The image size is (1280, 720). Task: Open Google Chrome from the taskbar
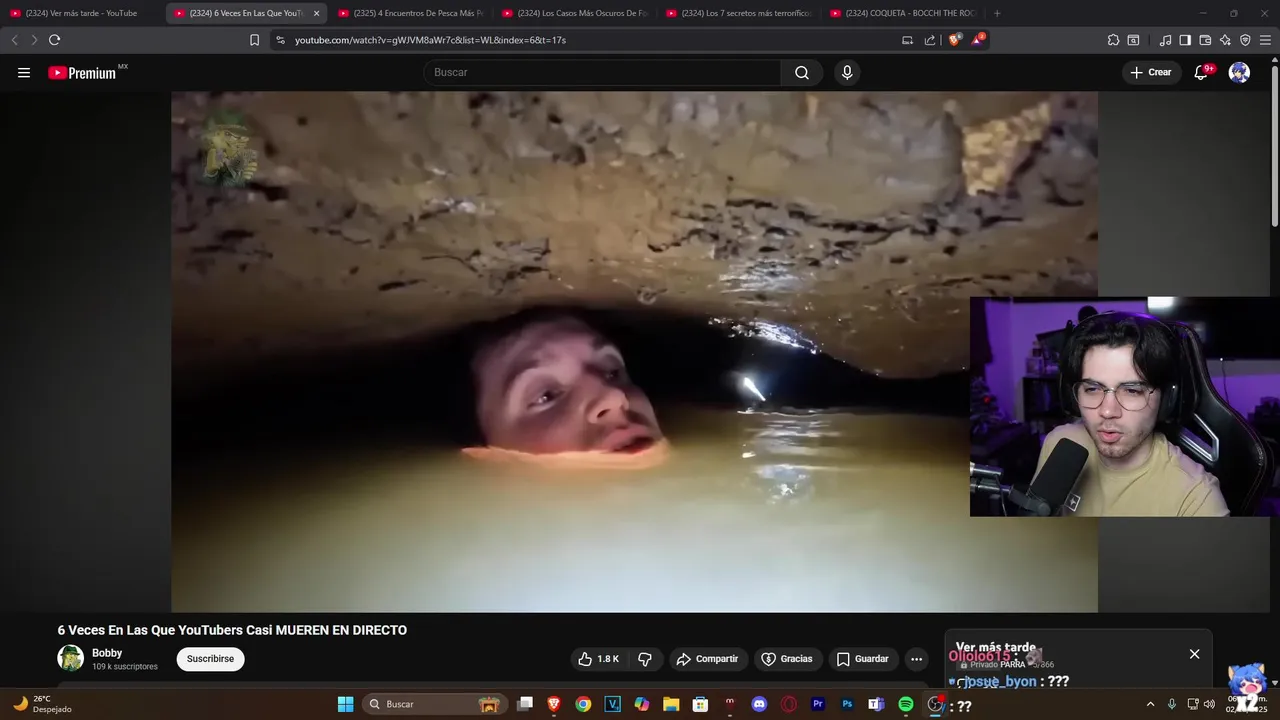click(x=583, y=704)
